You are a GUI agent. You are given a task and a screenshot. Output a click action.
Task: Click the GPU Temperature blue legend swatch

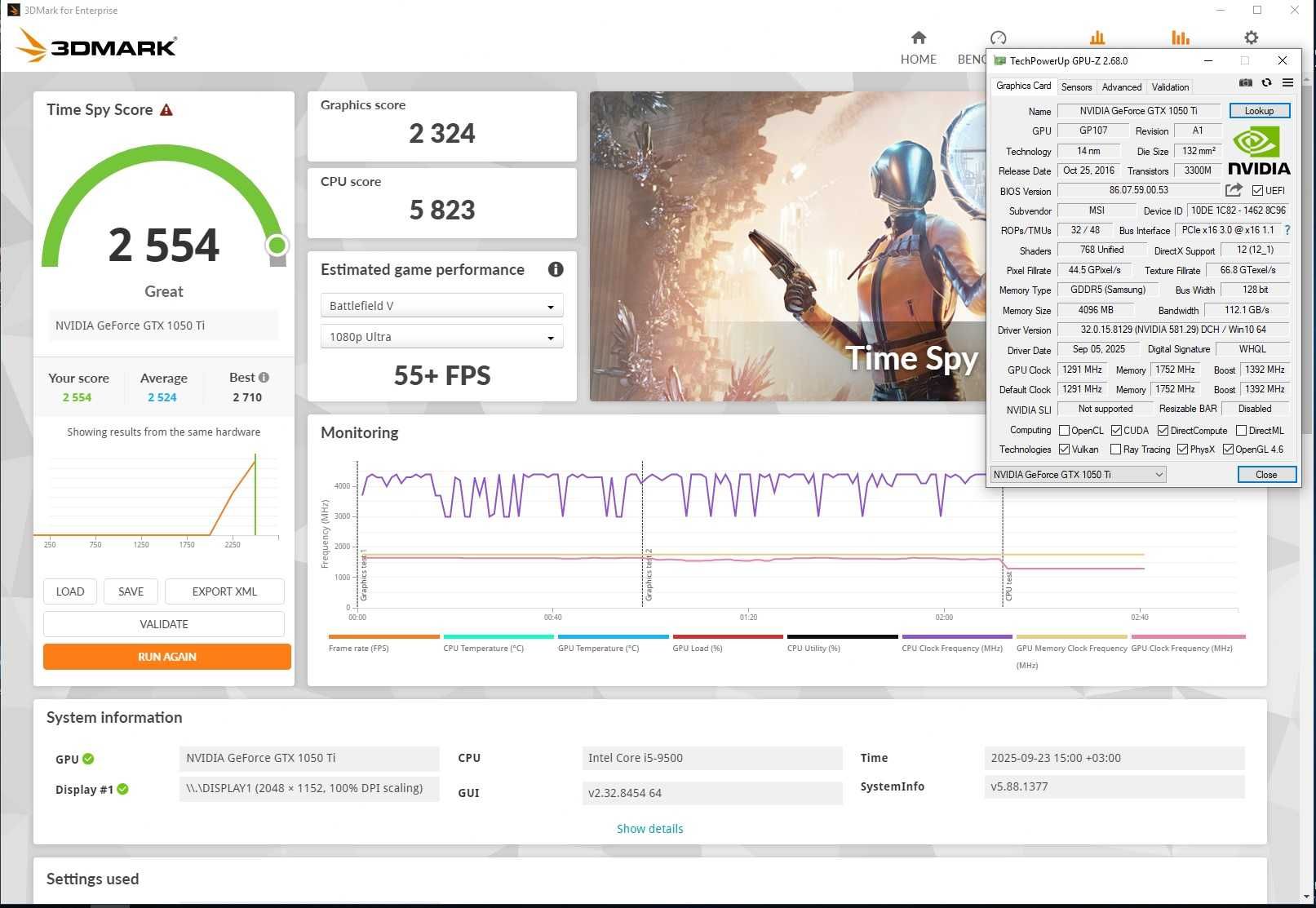coord(613,636)
